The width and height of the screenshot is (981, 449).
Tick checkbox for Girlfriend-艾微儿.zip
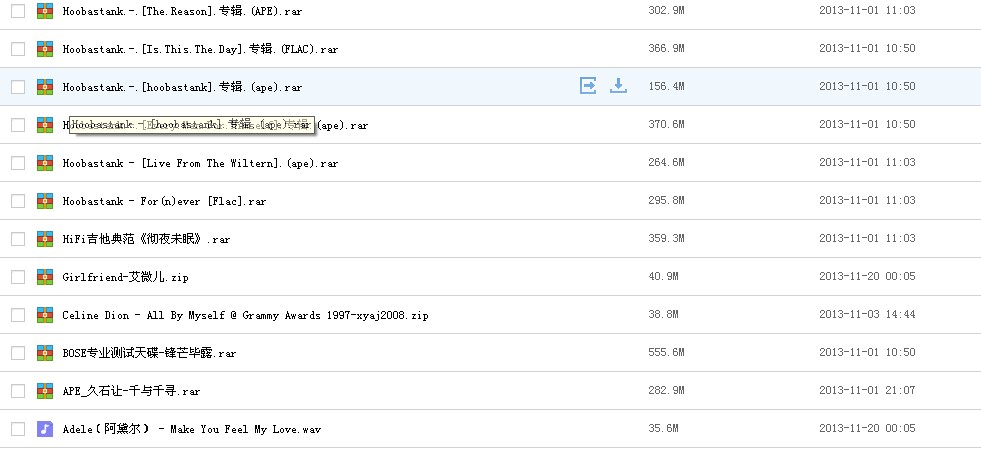(x=18, y=277)
